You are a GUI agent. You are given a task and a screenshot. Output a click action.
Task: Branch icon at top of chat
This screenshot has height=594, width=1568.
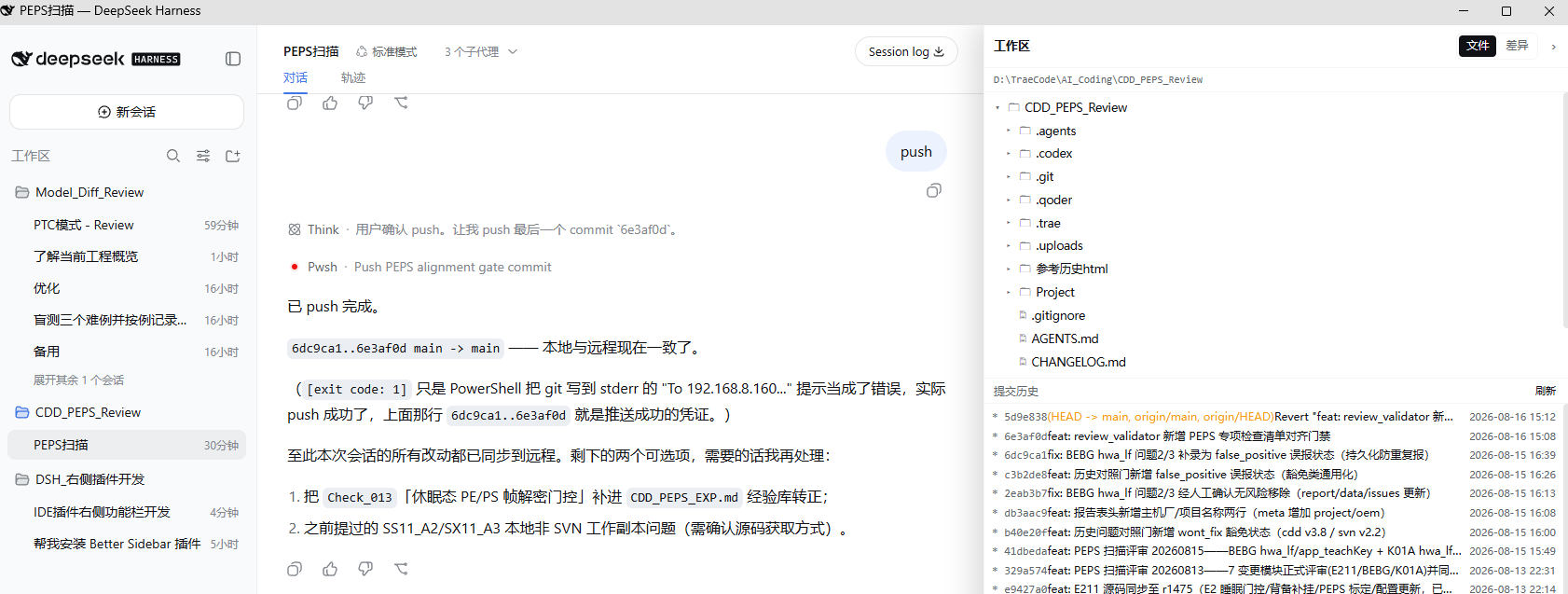click(x=401, y=103)
